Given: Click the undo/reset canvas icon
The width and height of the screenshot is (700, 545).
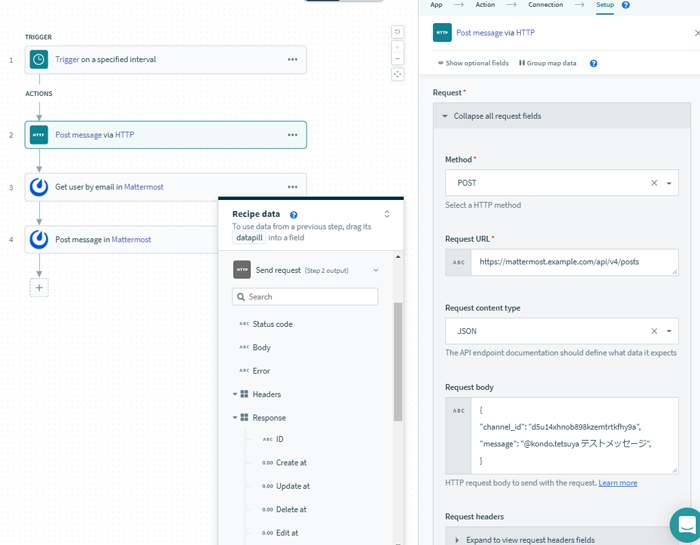Looking at the screenshot, I should coord(397,32).
